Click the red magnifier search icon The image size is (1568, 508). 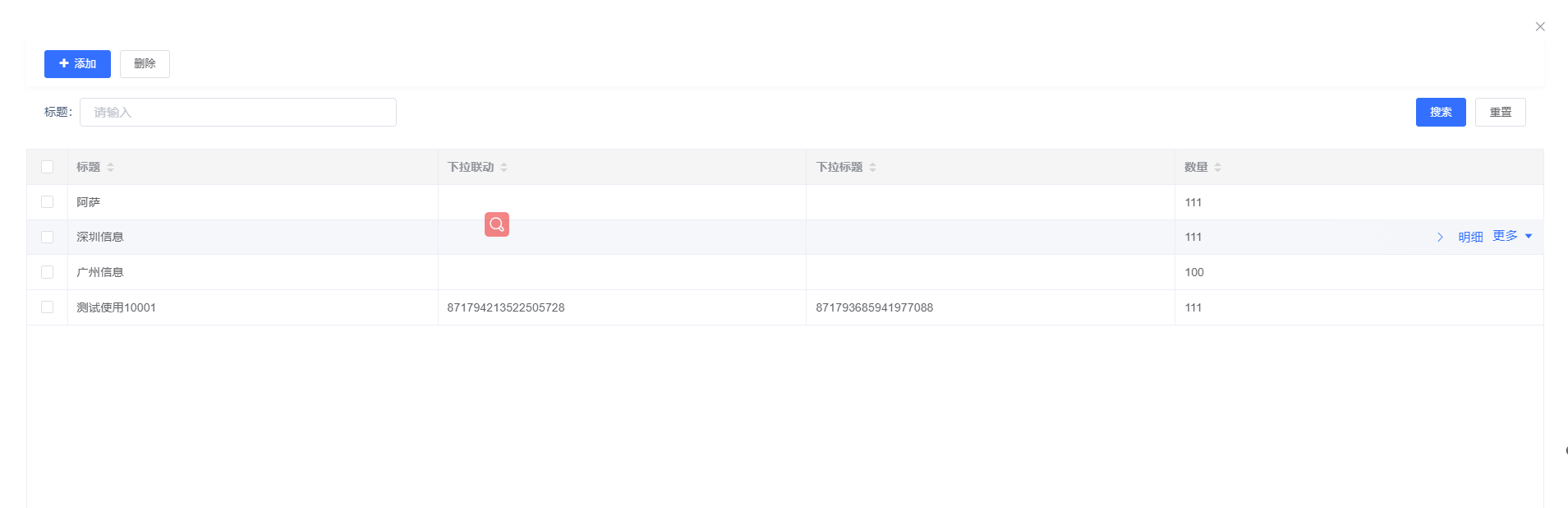497,224
